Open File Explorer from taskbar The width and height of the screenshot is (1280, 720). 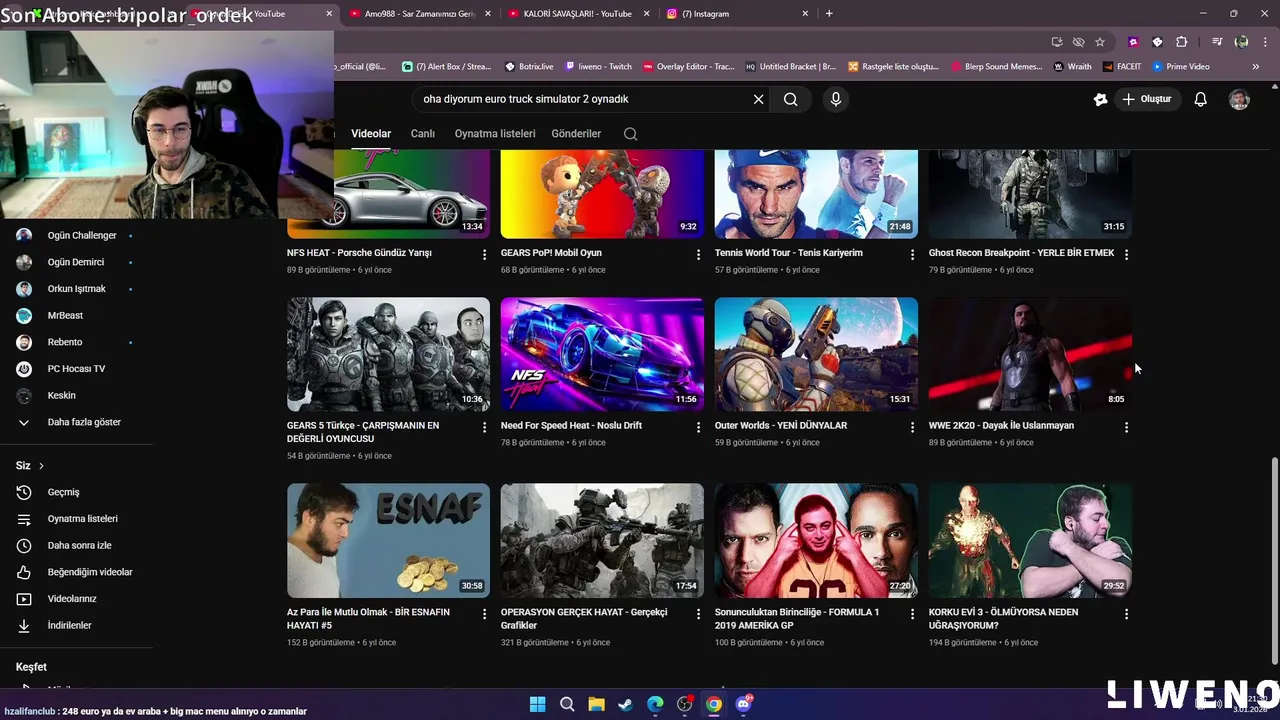point(596,704)
